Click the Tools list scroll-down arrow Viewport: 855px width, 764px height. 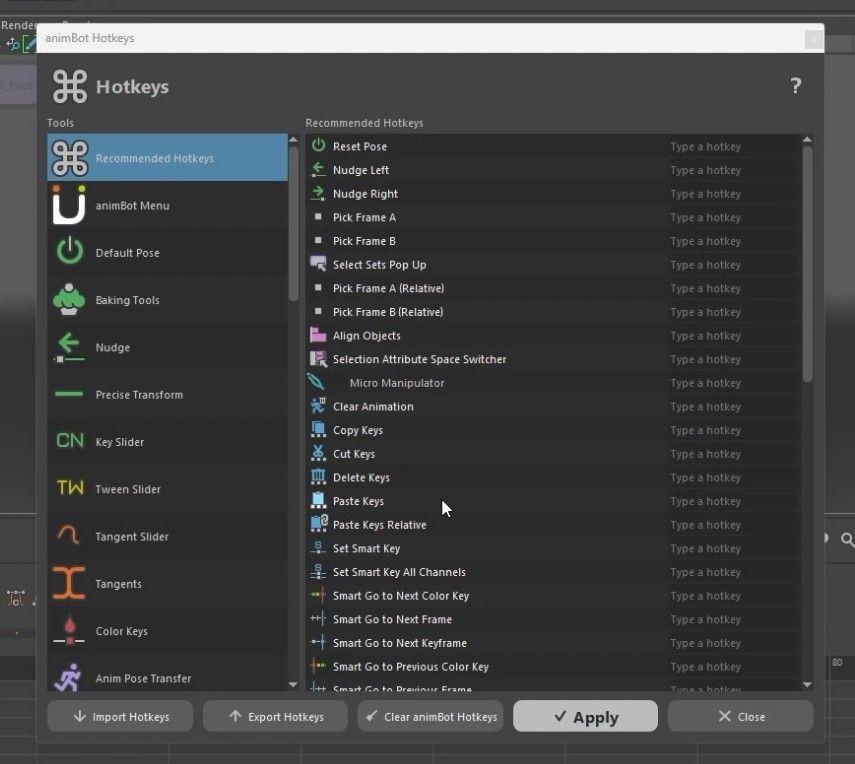pyautogui.click(x=293, y=684)
